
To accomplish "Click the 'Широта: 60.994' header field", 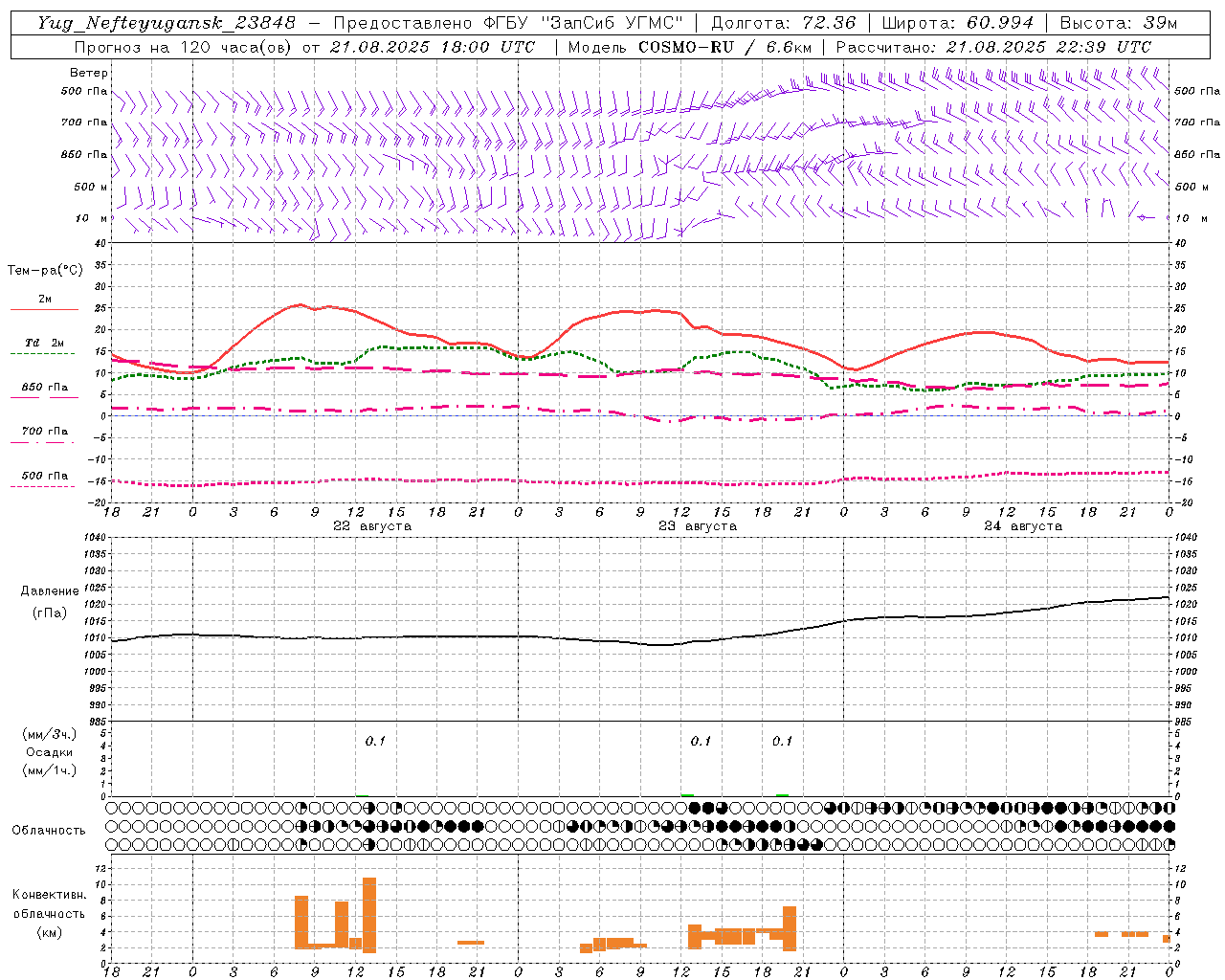I will (x=958, y=23).
